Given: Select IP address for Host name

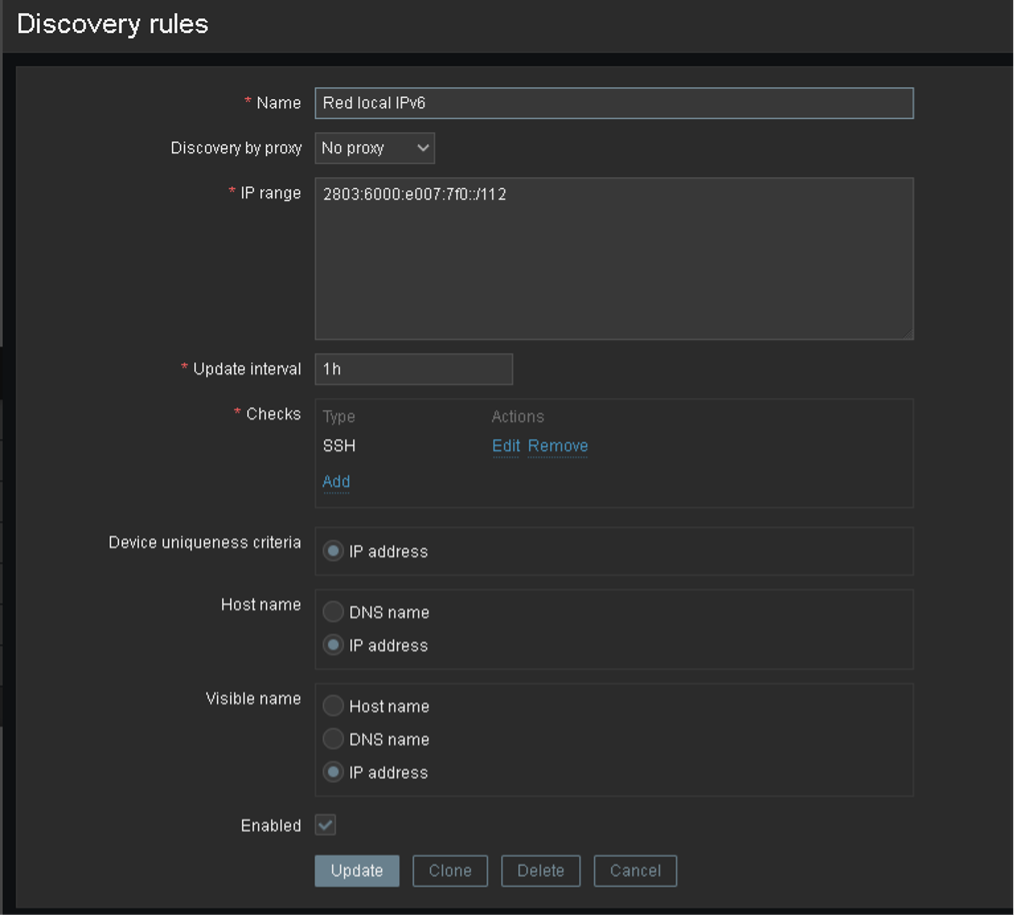Looking at the screenshot, I should click(334, 646).
